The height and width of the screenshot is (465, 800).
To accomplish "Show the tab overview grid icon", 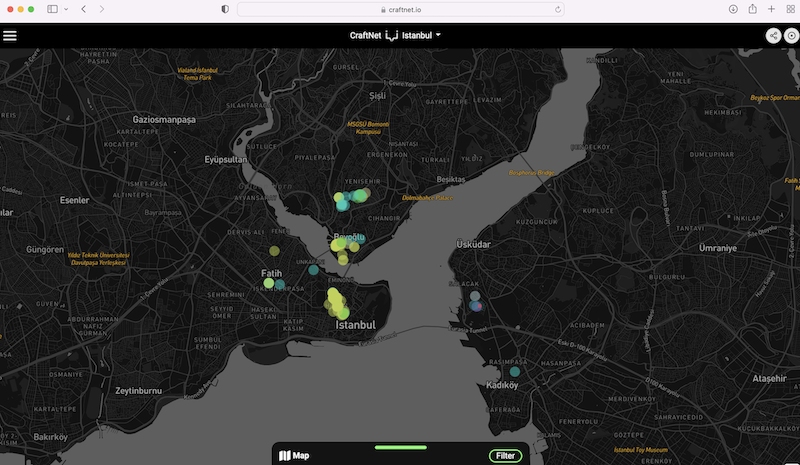I will point(791,9).
